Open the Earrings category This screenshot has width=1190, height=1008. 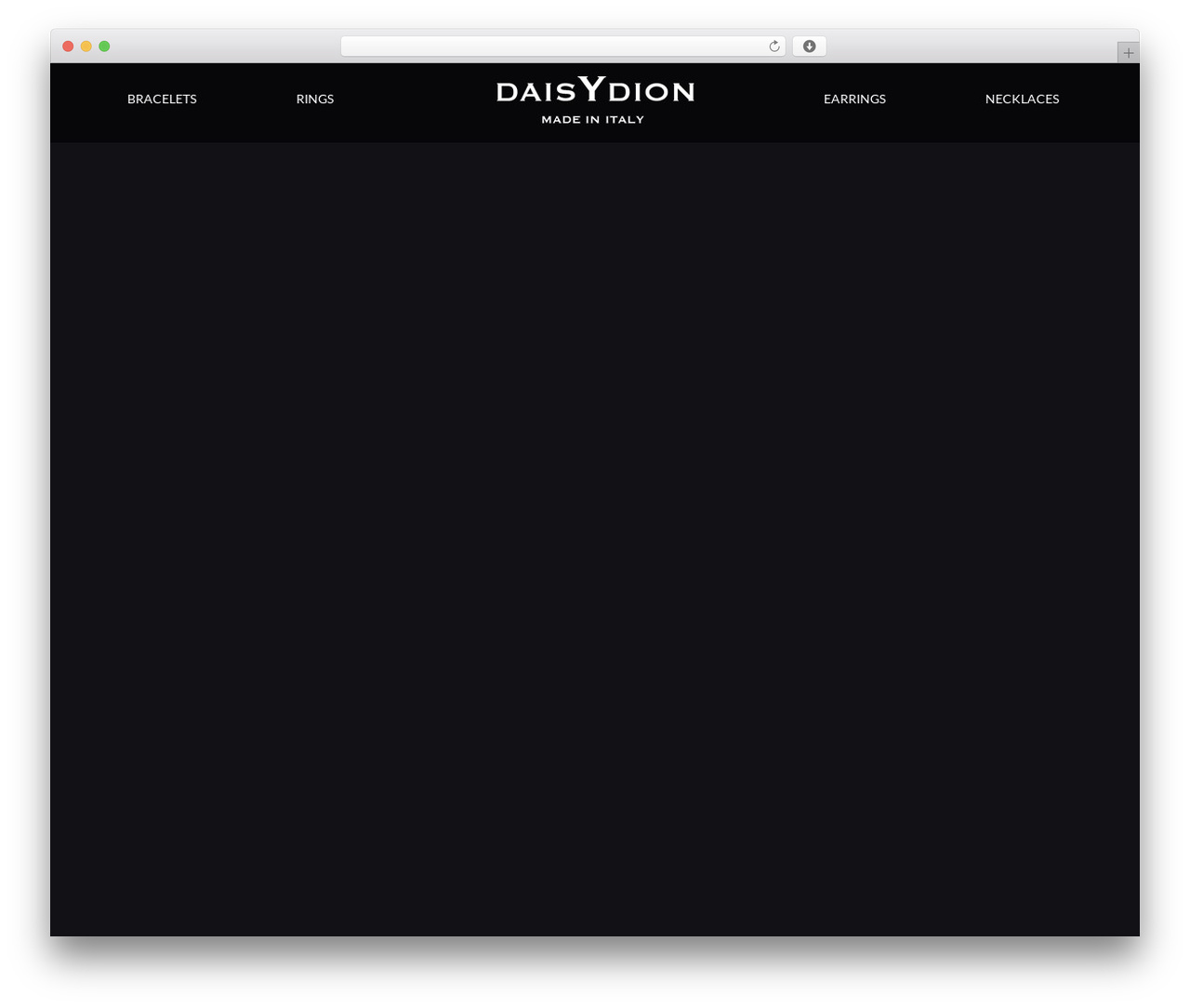point(854,99)
